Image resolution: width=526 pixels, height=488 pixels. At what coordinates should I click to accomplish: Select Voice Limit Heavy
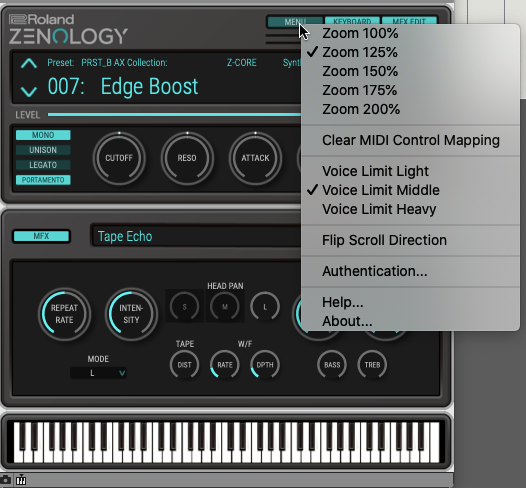click(x=411, y=209)
